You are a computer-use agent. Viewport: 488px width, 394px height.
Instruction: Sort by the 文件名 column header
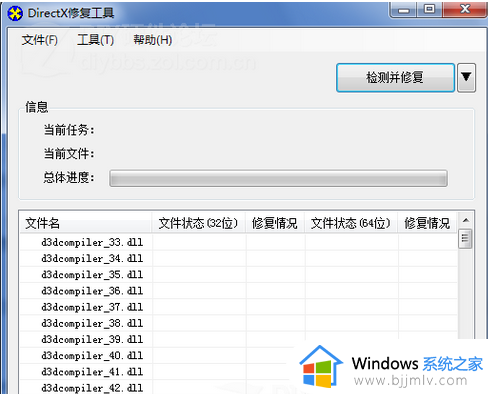click(x=86, y=223)
